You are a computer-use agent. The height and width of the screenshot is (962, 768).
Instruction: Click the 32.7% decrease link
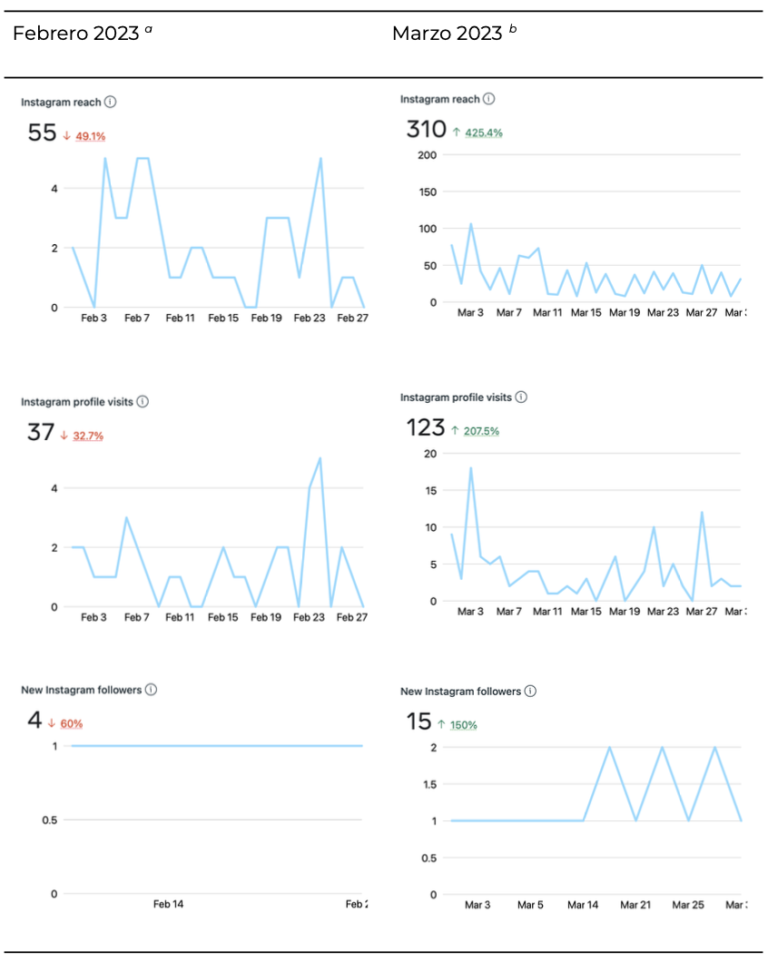coord(88,436)
